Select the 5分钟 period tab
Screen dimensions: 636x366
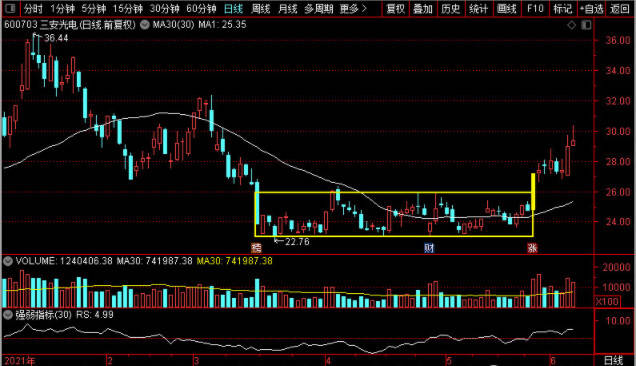pos(94,9)
